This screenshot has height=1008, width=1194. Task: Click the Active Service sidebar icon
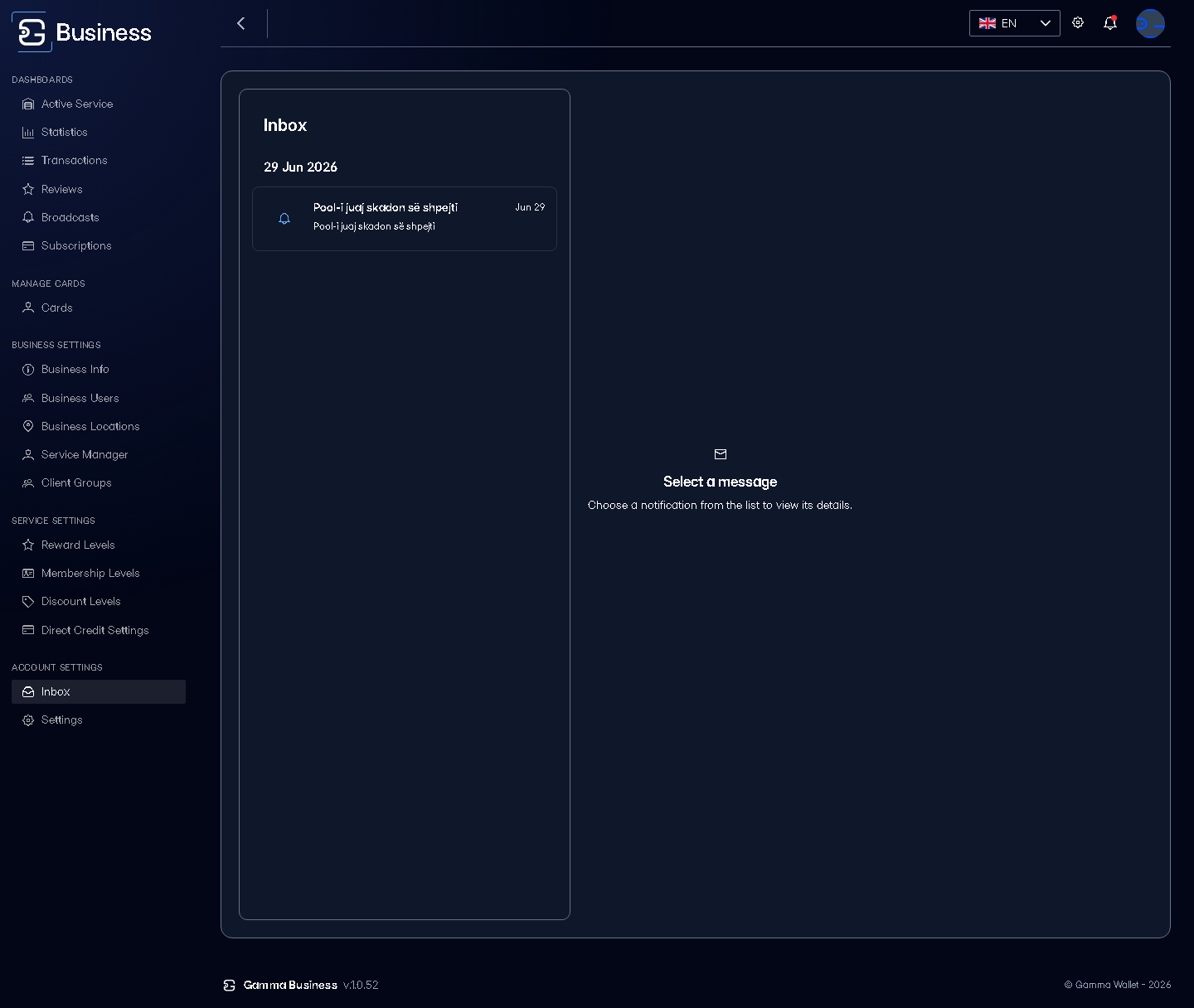pos(28,104)
